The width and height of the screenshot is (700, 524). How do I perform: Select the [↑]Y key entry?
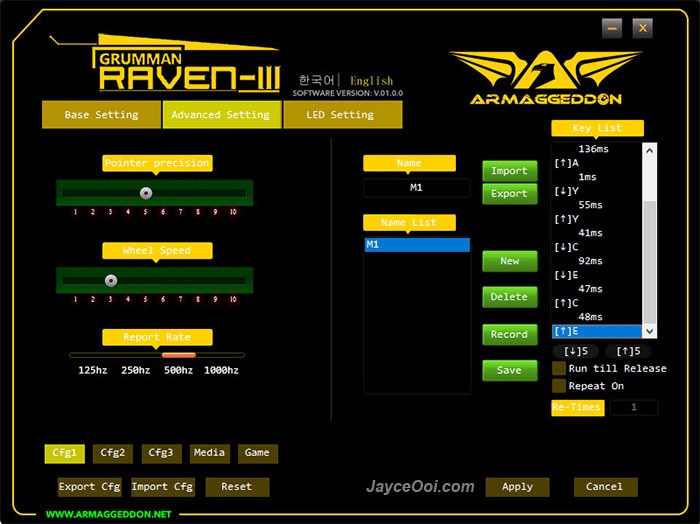tap(597, 219)
